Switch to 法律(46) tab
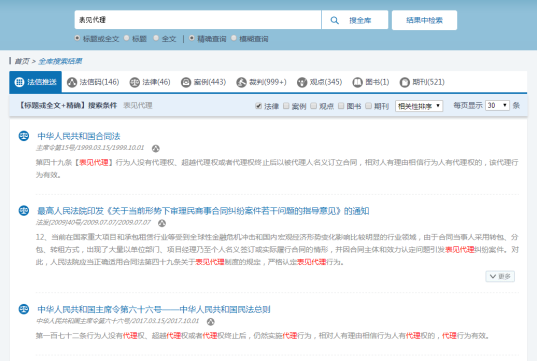 tap(150, 82)
